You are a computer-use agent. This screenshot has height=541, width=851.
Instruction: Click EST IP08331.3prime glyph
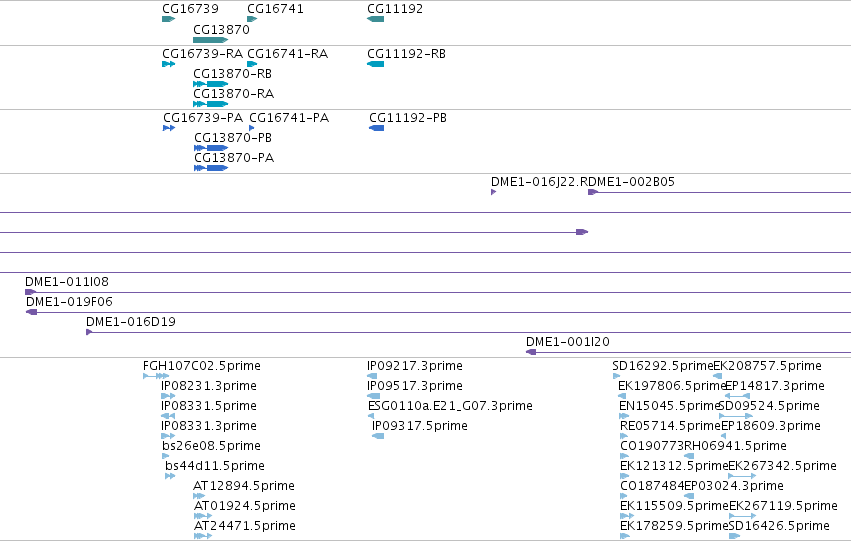[x=168, y=436]
